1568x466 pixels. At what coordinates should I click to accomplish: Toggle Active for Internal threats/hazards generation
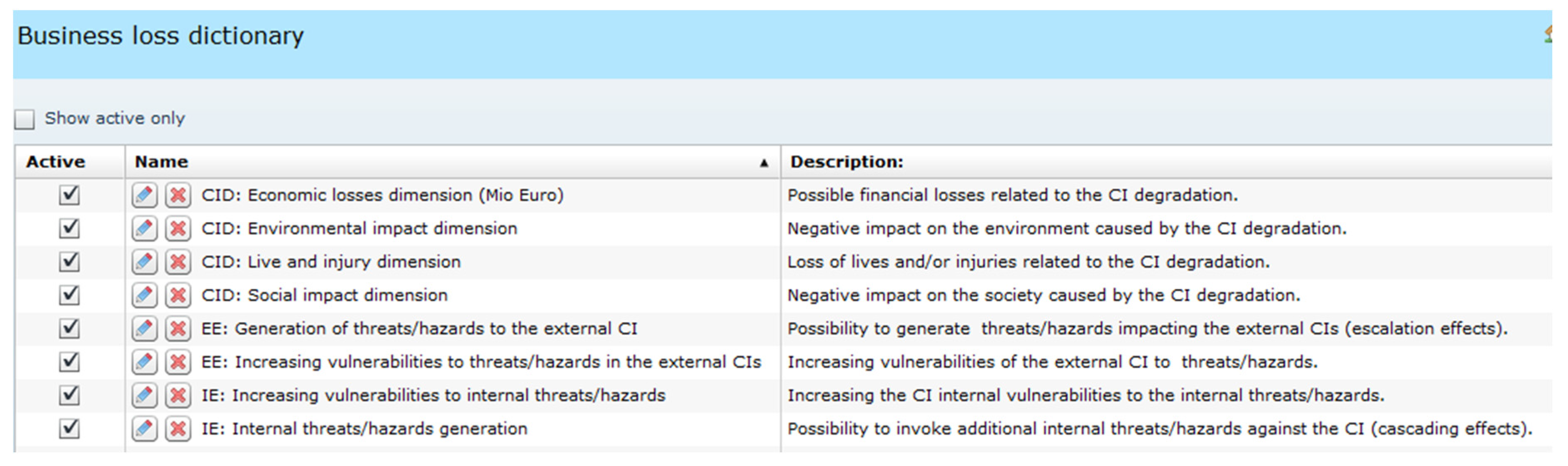tap(69, 429)
